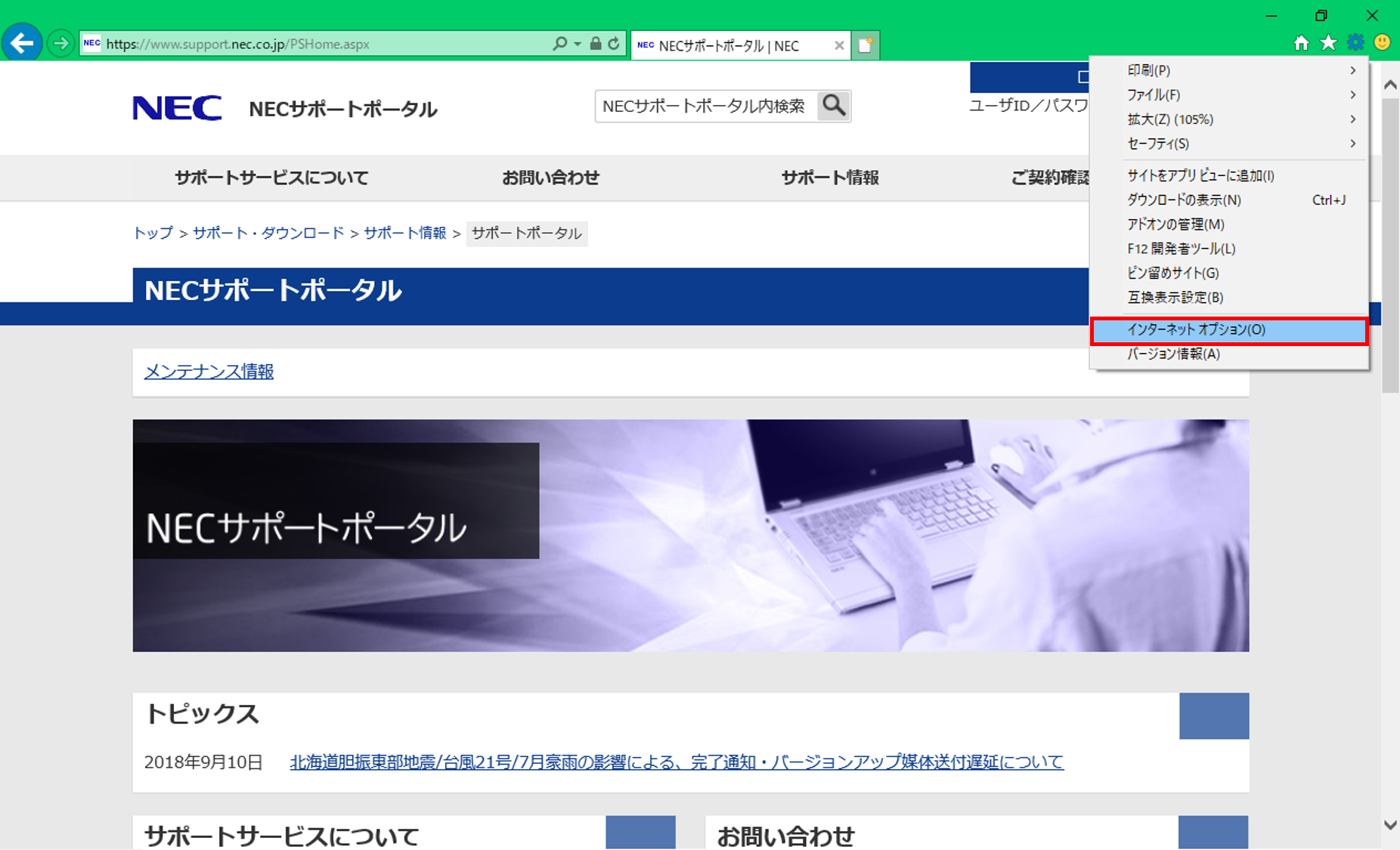Click サポート・ダウンロード breadcrumb link
This screenshot has height=850, width=1400.
pyautogui.click(x=268, y=233)
